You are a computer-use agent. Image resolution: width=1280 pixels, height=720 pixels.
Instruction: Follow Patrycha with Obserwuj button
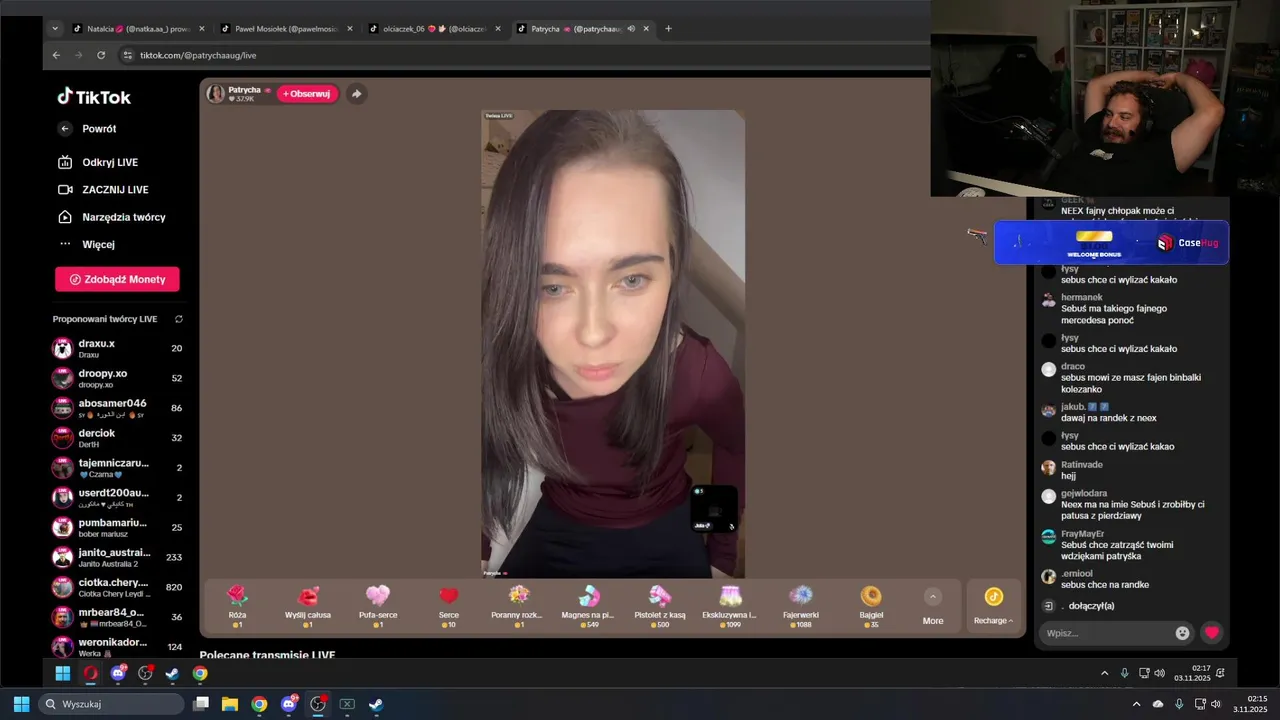pyautogui.click(x=307, y=94)
